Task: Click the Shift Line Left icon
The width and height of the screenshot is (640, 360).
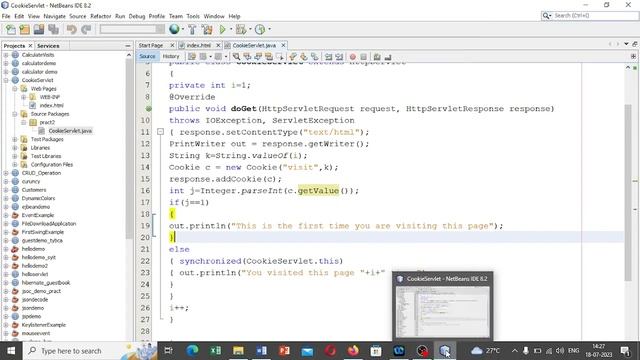Action: point(329,57)
